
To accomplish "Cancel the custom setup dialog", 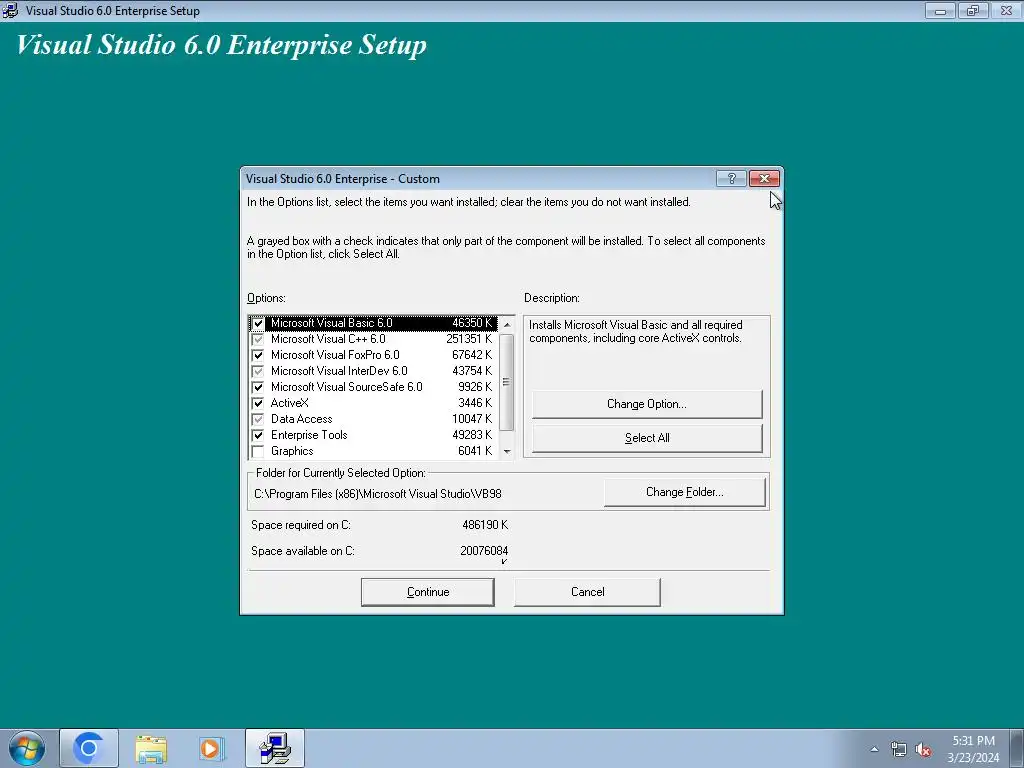I will (x=587, y=592).
